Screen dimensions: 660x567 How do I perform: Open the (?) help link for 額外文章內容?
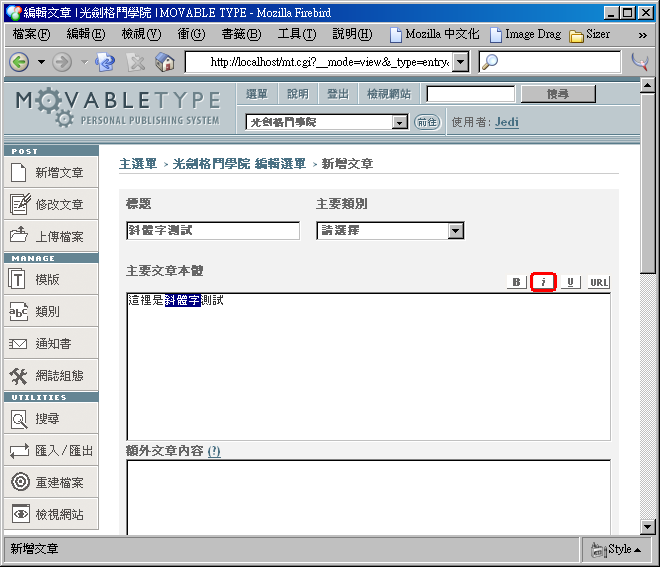pyautogui.click(x=214, y=451)
